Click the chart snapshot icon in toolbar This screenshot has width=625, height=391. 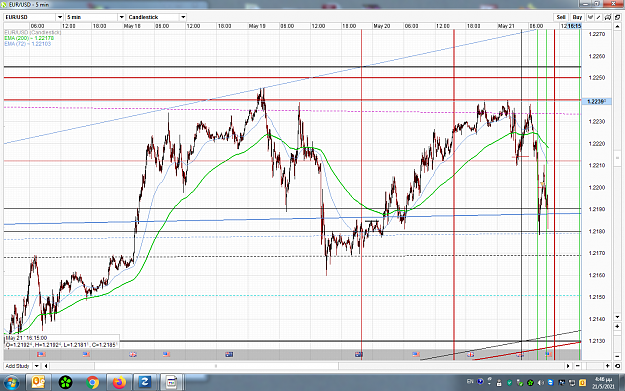click(x=608, y=17)
